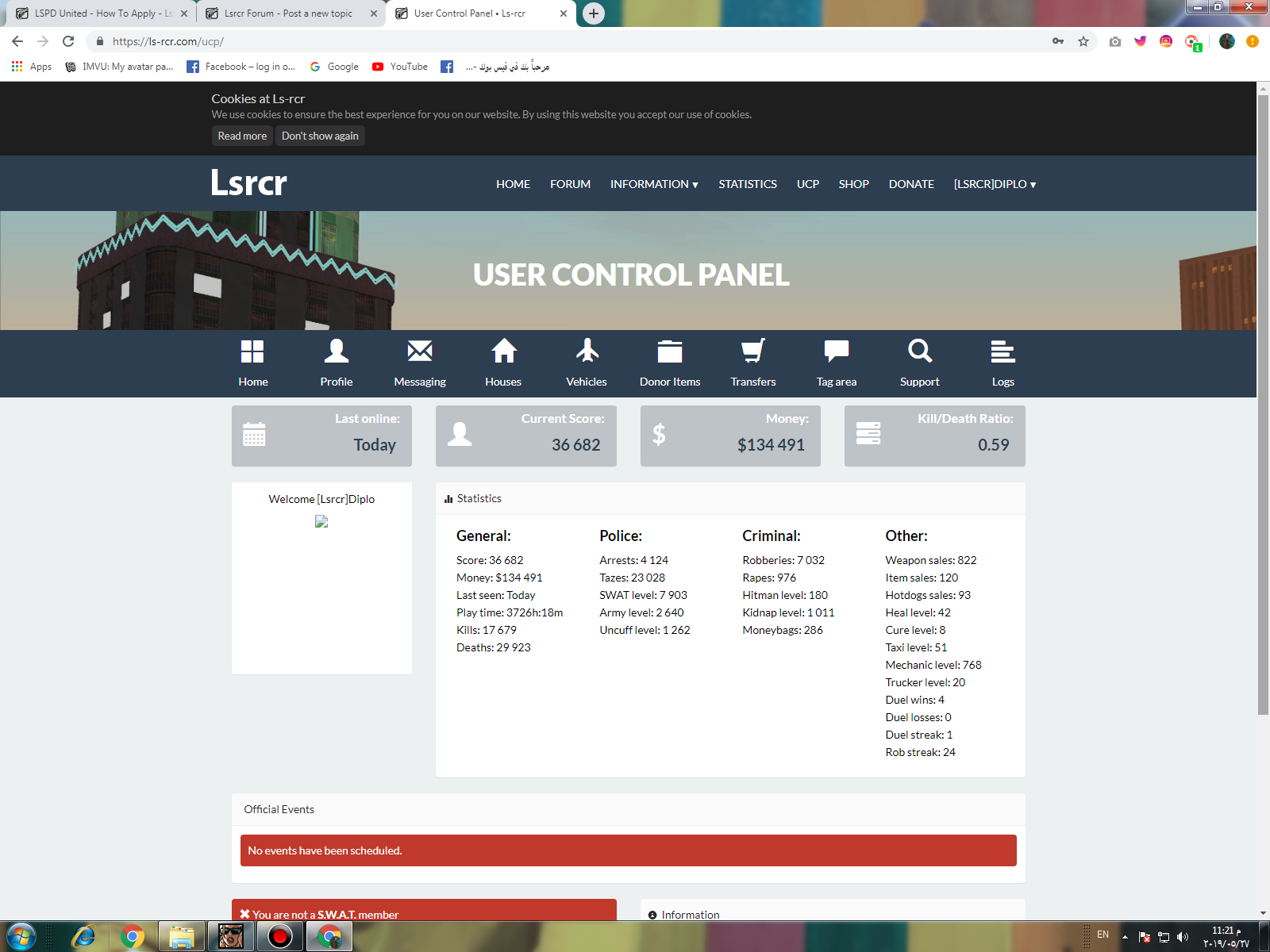
Task: Open the Action Center flag icon
Action: [1145, 937]
